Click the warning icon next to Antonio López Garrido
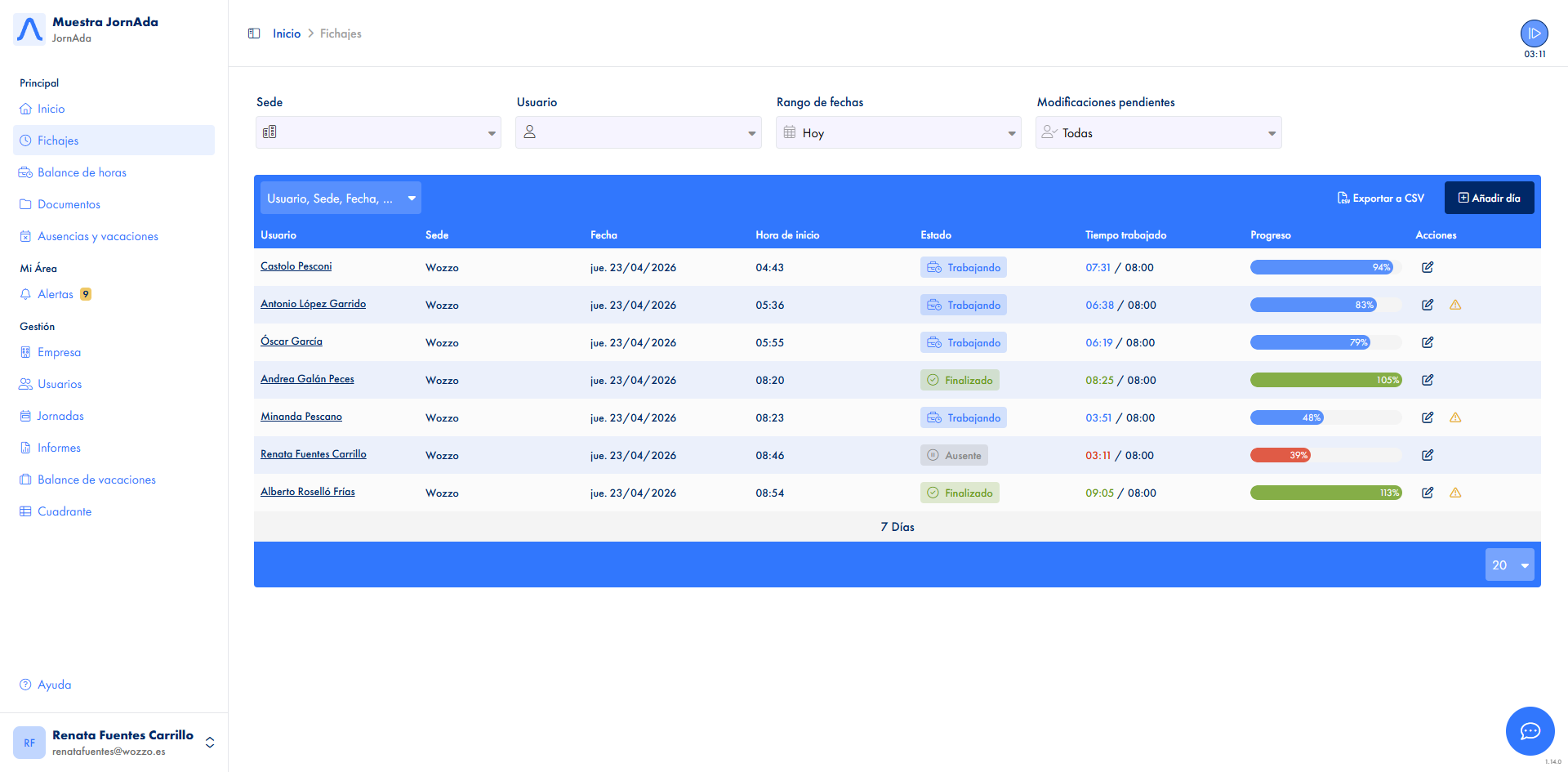1568x772 pixels. pyautogui.click(x=1456, y=305)
